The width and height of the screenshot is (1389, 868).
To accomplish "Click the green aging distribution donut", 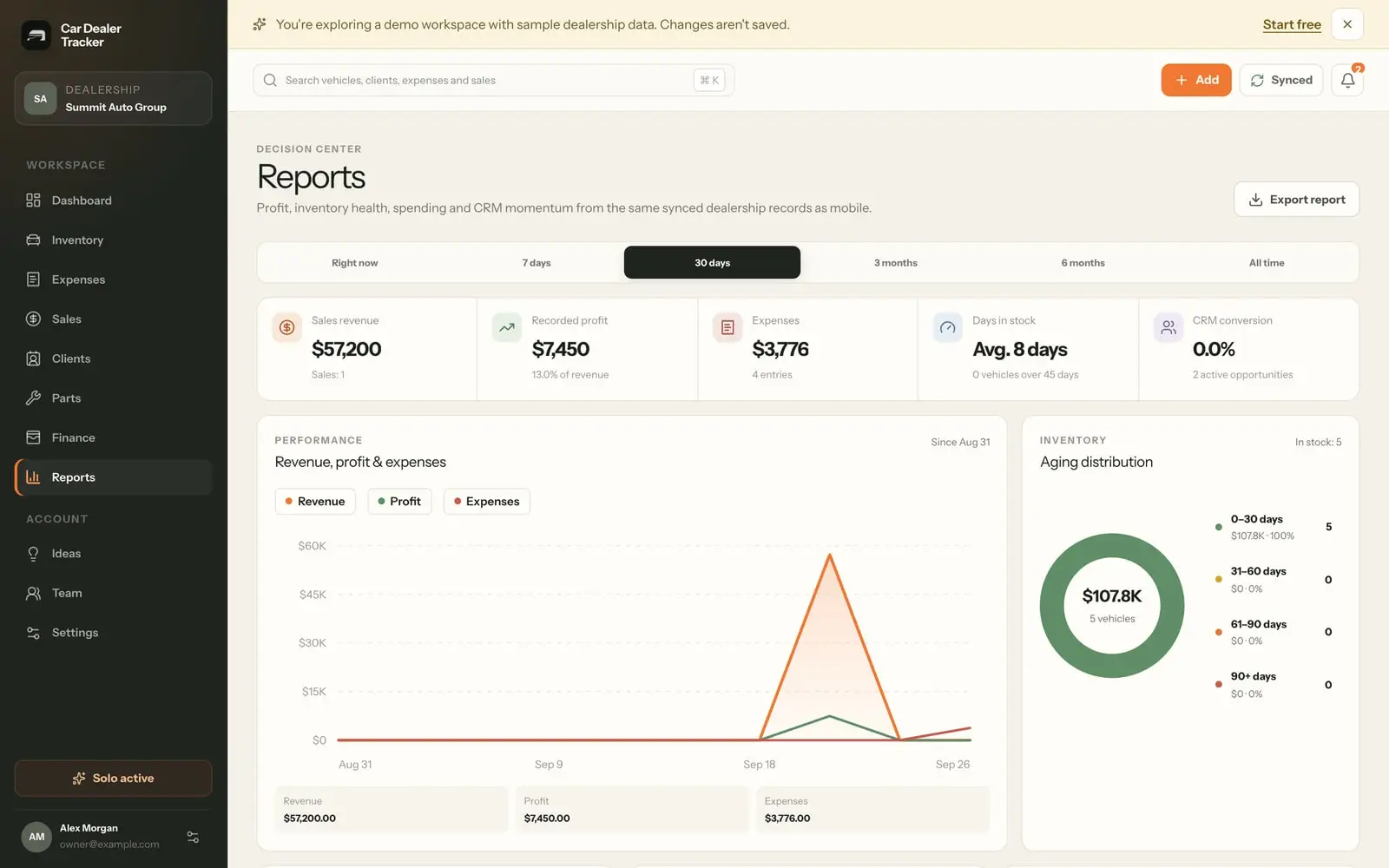I will pyautogui.click(x=1112, y=606).
